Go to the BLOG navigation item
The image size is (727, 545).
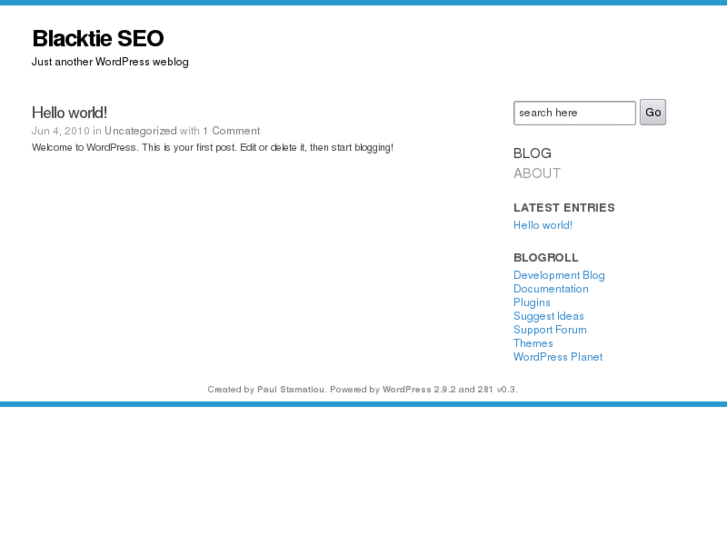pyautogui.click(x=532, y=154)
